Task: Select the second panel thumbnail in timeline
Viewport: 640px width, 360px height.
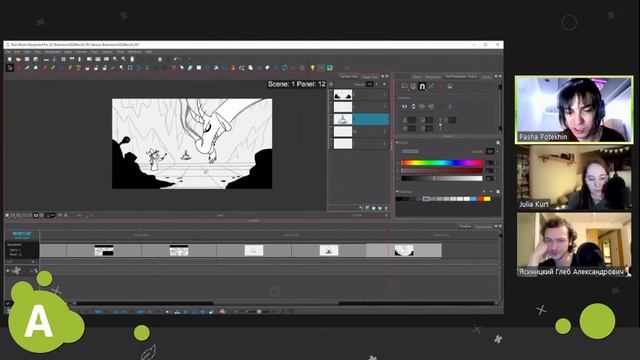Action: pos(179,251)
